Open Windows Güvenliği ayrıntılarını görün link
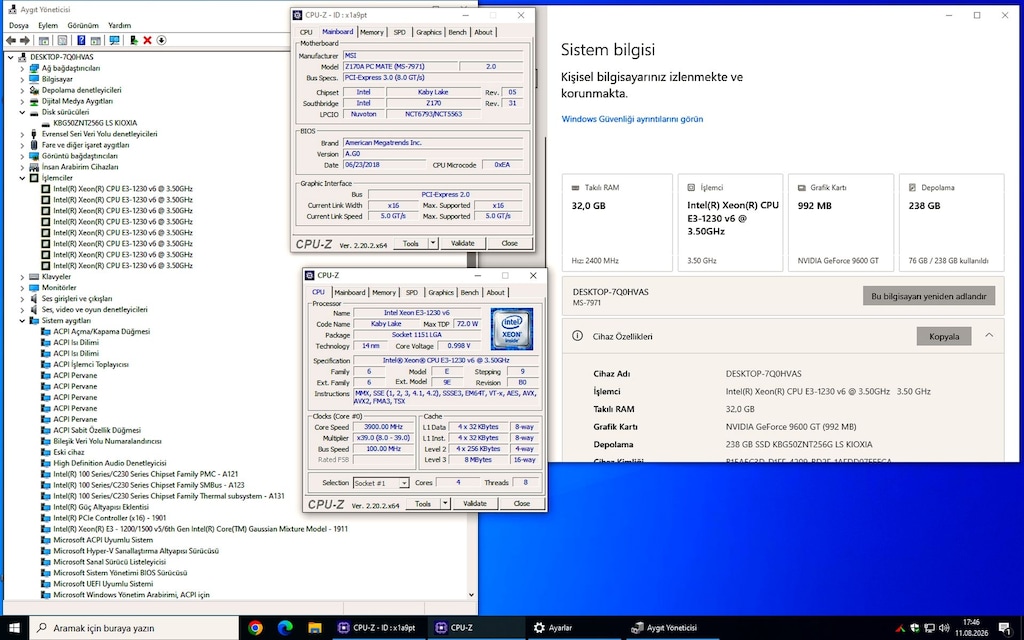The height and width of the screenshot is (640, 1024). [632, 119]
